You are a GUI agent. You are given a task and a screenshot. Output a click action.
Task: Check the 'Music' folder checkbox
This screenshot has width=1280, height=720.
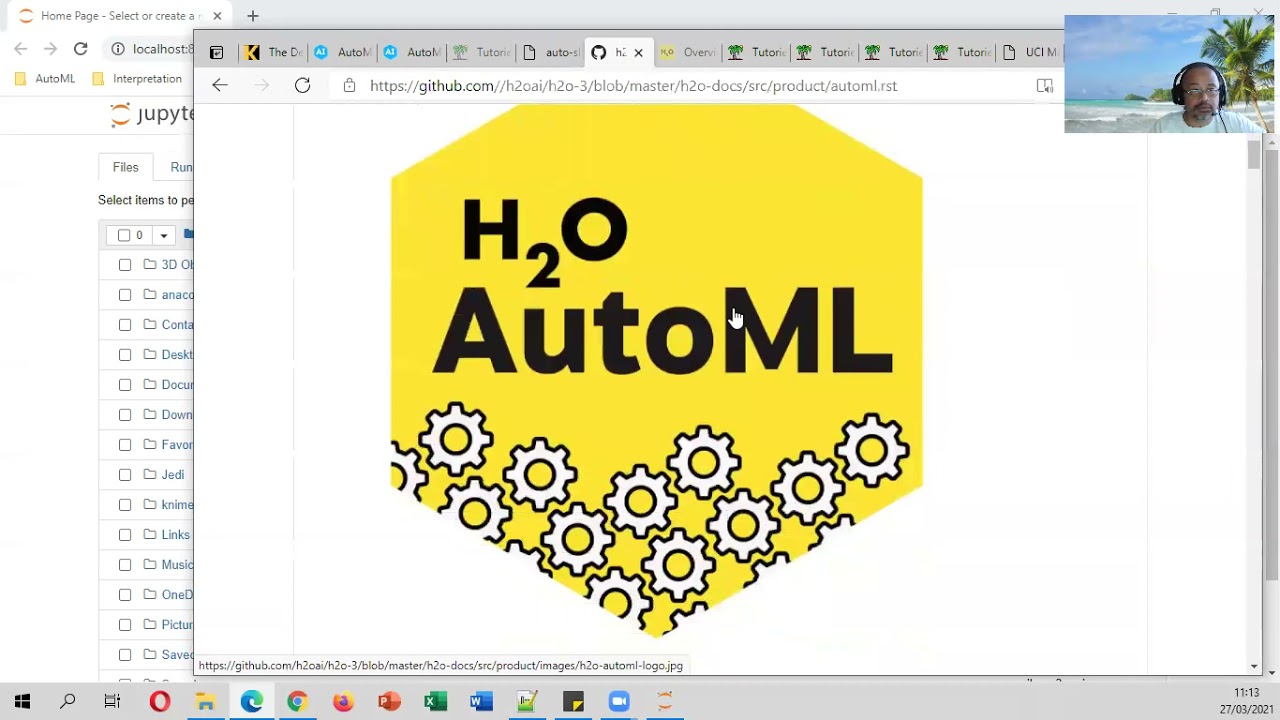coord(125,565)
